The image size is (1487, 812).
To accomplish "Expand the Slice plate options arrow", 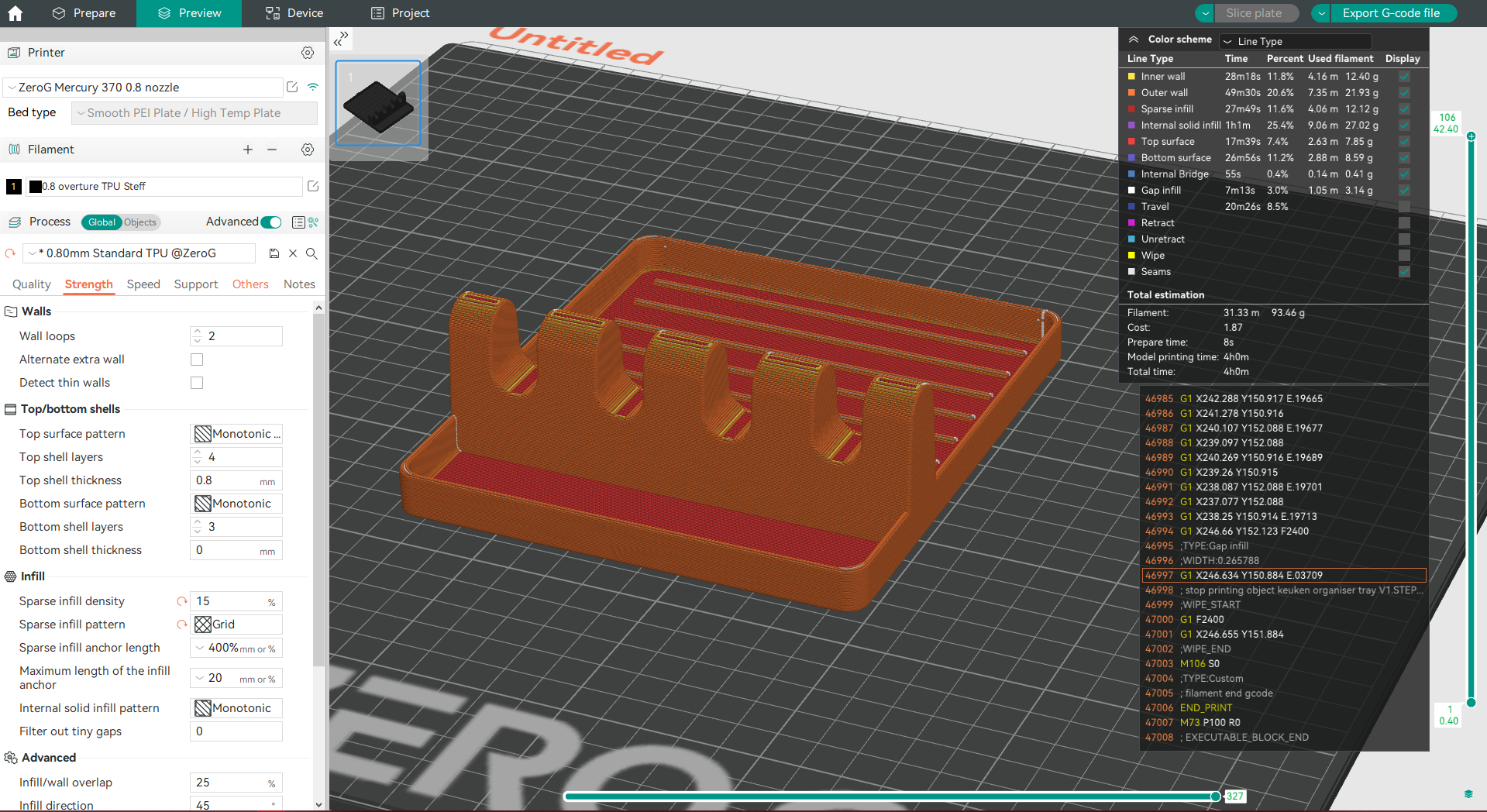I will point(1204,13).
